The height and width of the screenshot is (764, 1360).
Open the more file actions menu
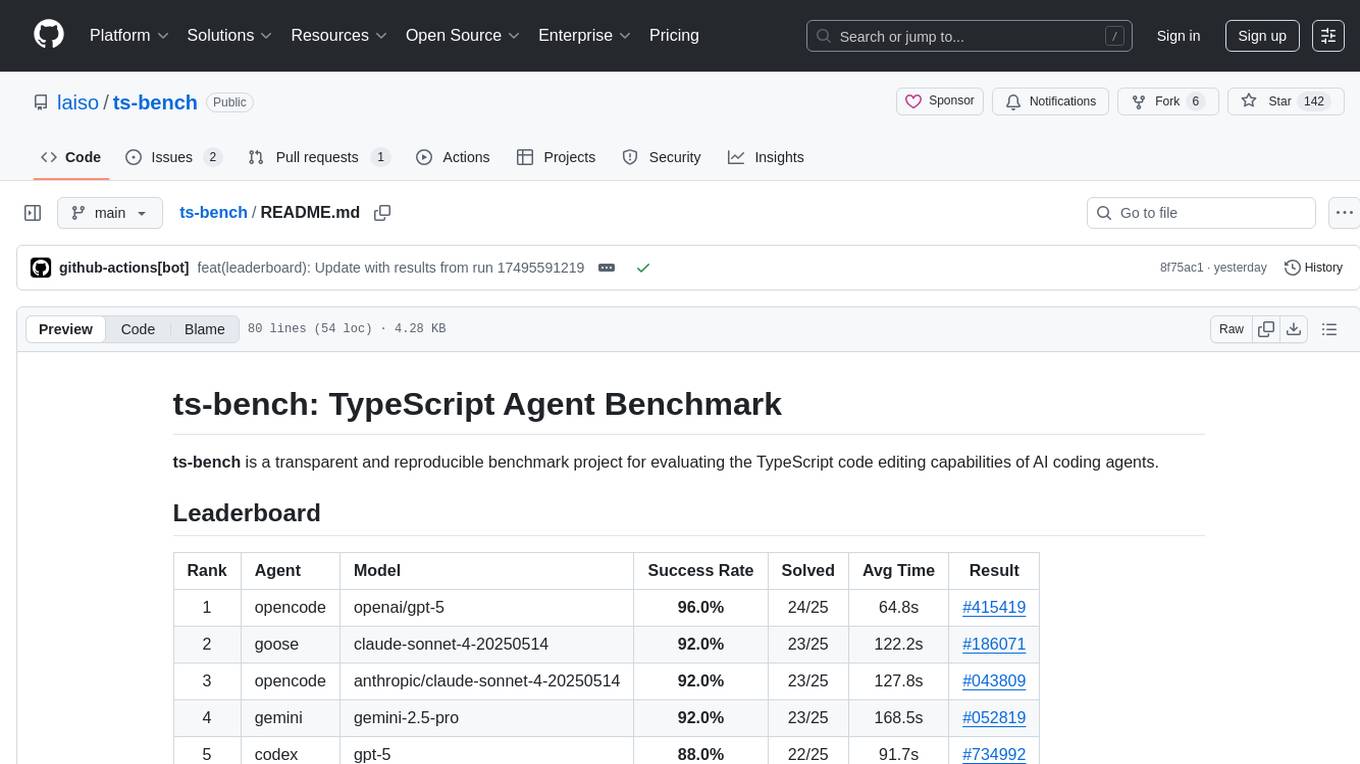pyautogui.click(x=1344, y=213)
